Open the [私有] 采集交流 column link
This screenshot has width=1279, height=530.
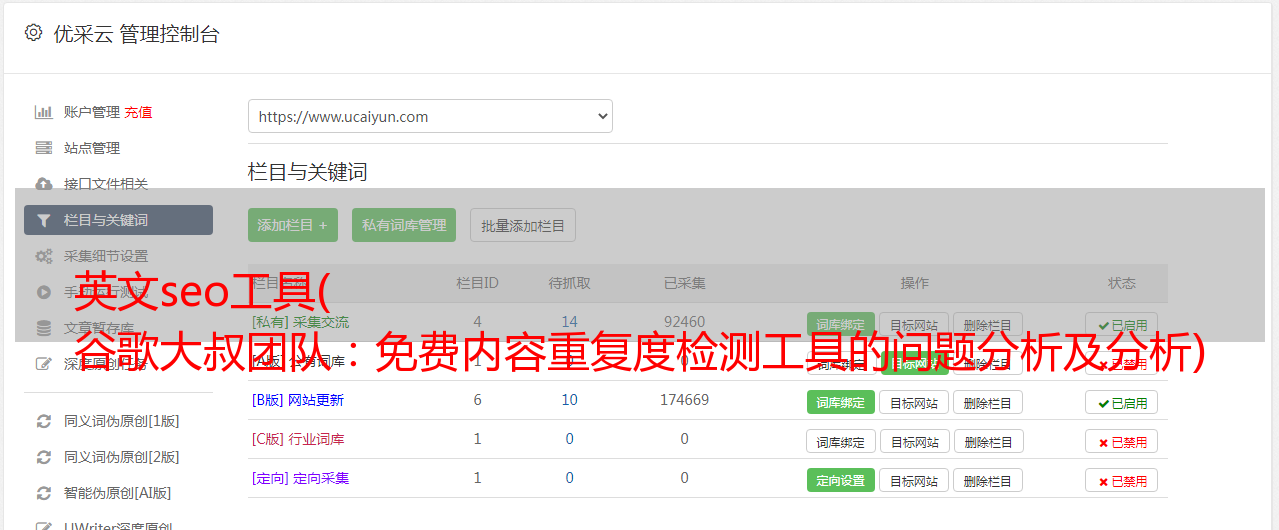[x=301, y=322]
